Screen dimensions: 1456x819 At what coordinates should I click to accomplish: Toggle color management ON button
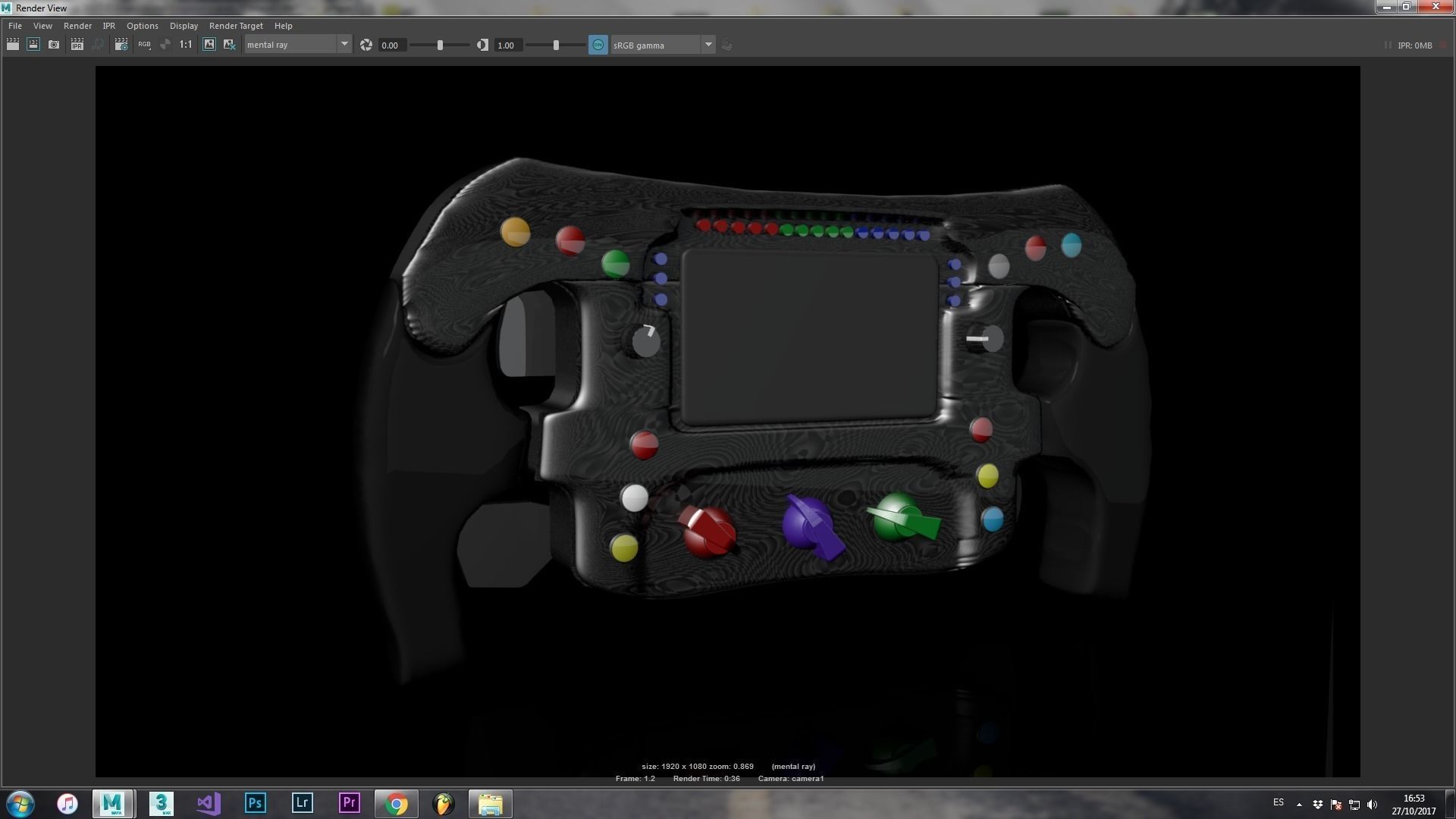click(x=598, y=45)
